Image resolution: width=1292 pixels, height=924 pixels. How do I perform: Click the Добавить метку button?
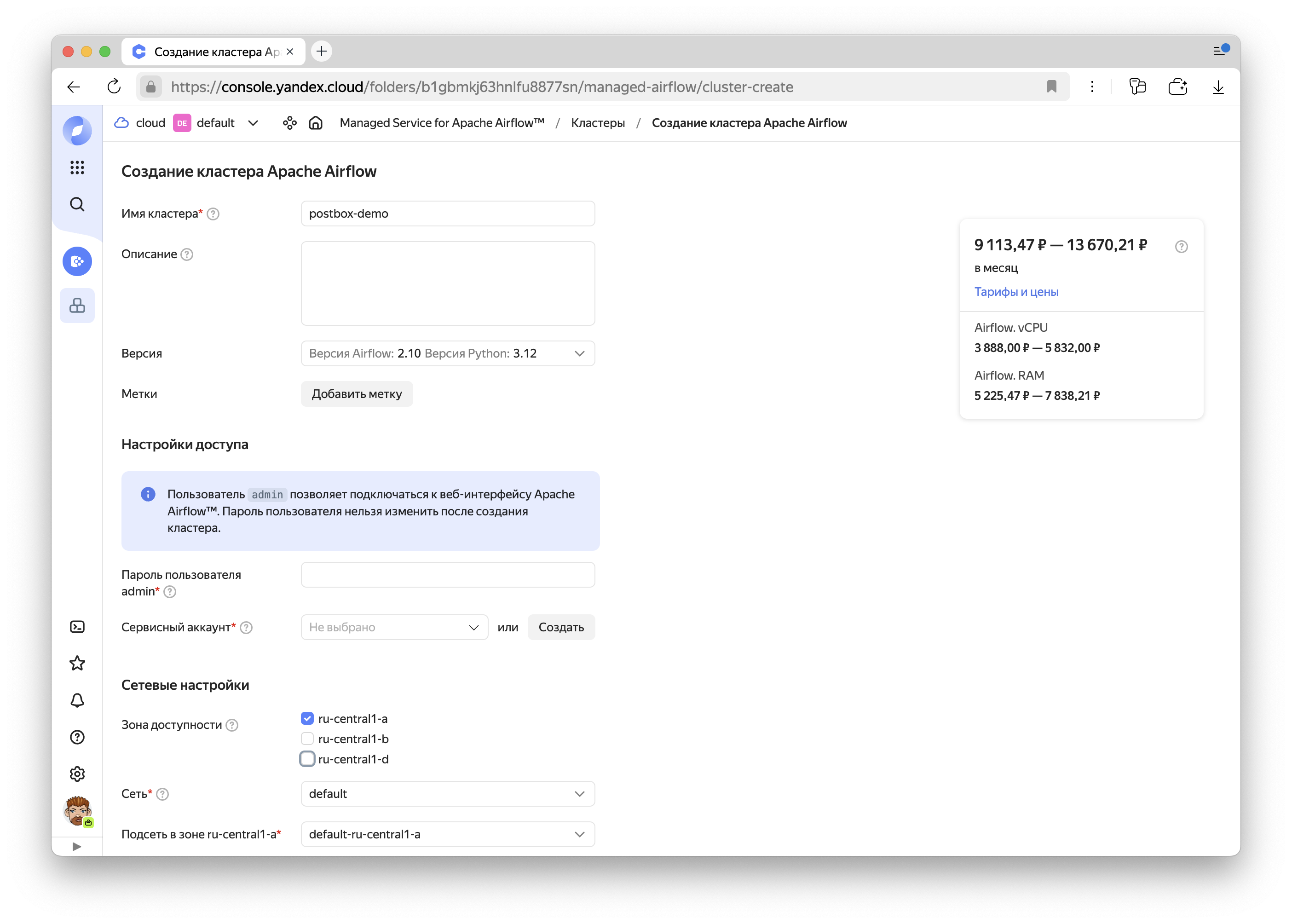[x=357, y=394]
